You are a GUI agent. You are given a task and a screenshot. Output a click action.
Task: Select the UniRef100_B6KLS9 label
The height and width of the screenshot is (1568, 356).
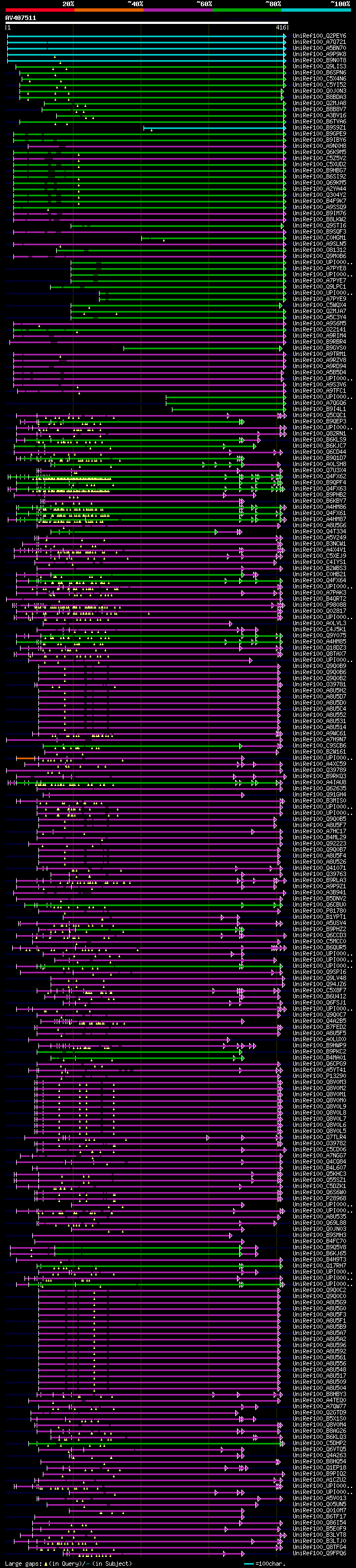pyautogui.click(x=319, y=439)
